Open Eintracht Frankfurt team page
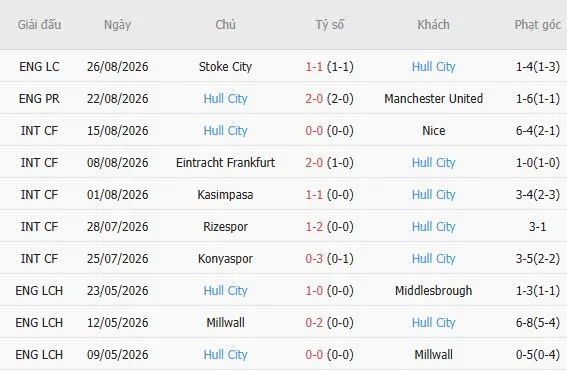This screenshot has width=567, height=371. click(x=225, y=162)
